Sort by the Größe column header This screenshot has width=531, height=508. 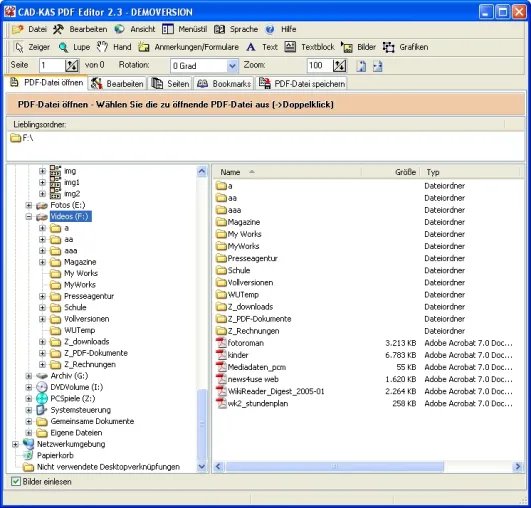390,172
